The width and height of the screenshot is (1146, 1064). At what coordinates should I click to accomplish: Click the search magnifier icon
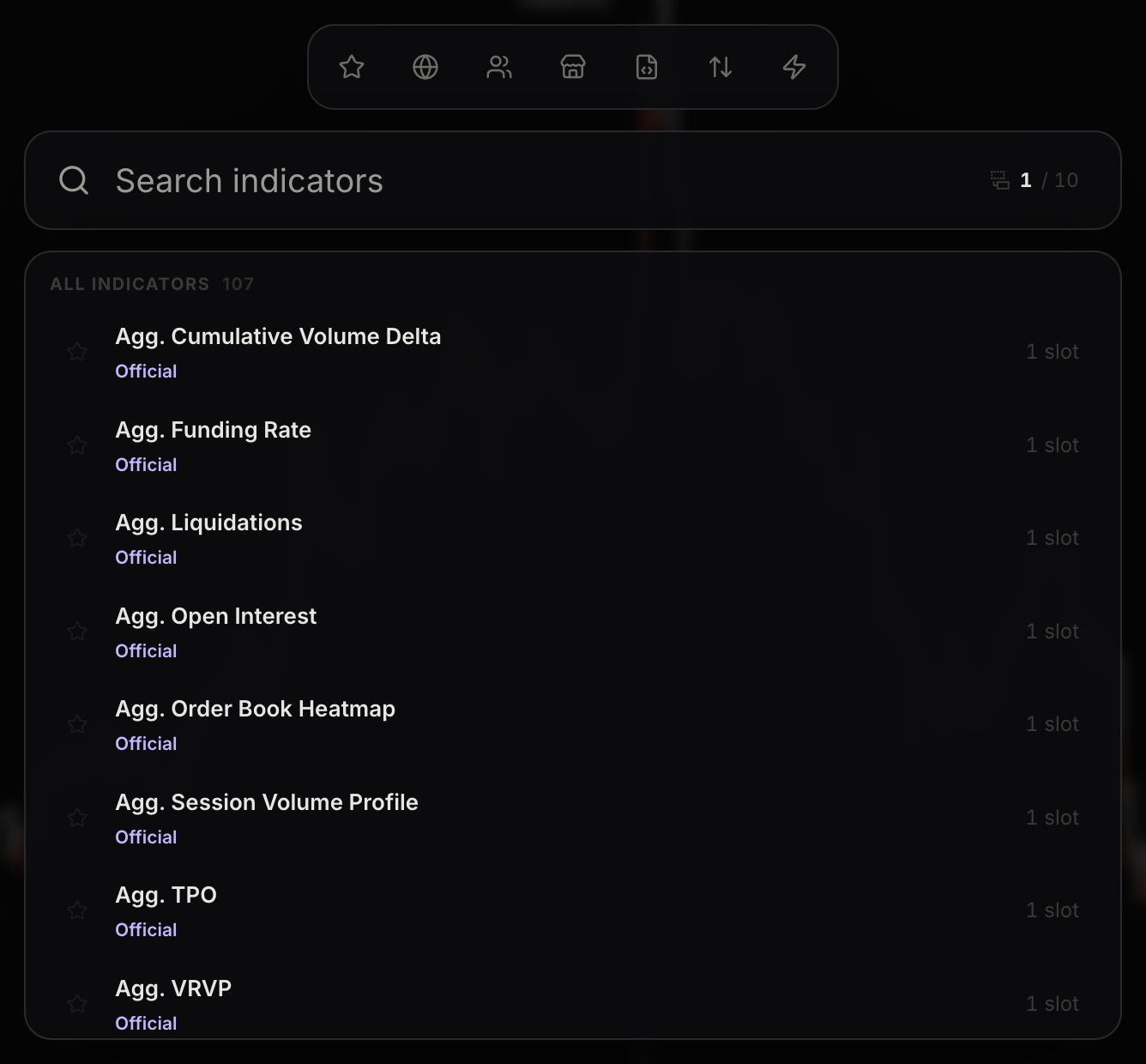pos(74,180)
